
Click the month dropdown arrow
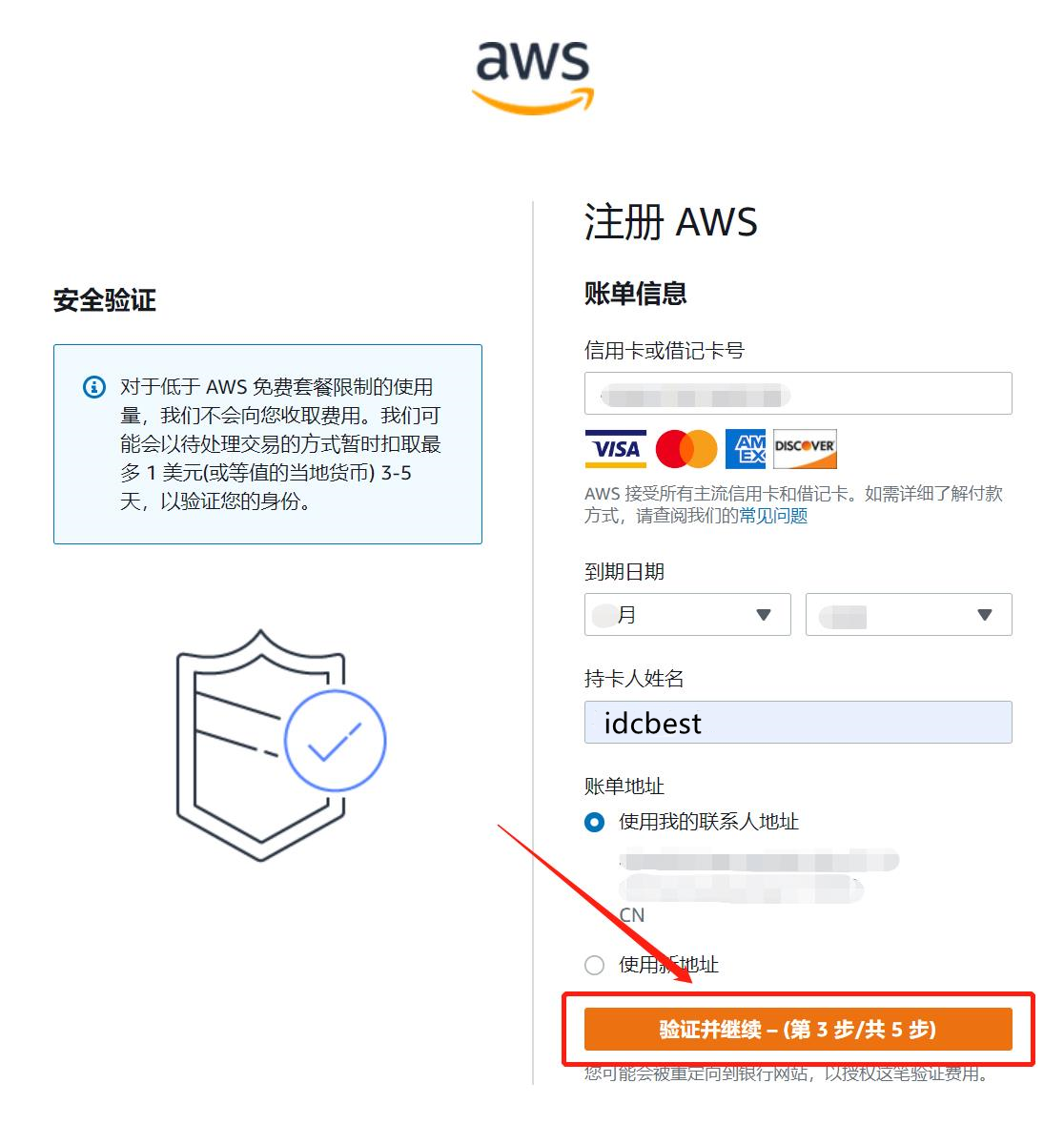[x=764, y=614]
